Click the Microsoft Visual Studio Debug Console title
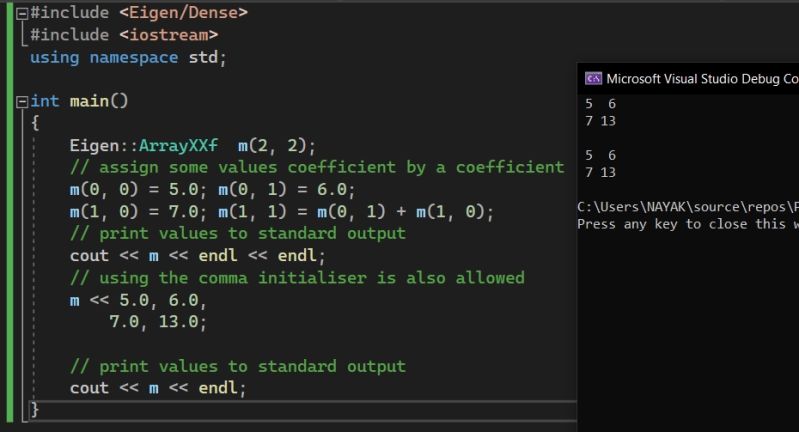Image resolution: width=799 pixels, height=432 pixels. pyautogui.click(x=702, y=78)
